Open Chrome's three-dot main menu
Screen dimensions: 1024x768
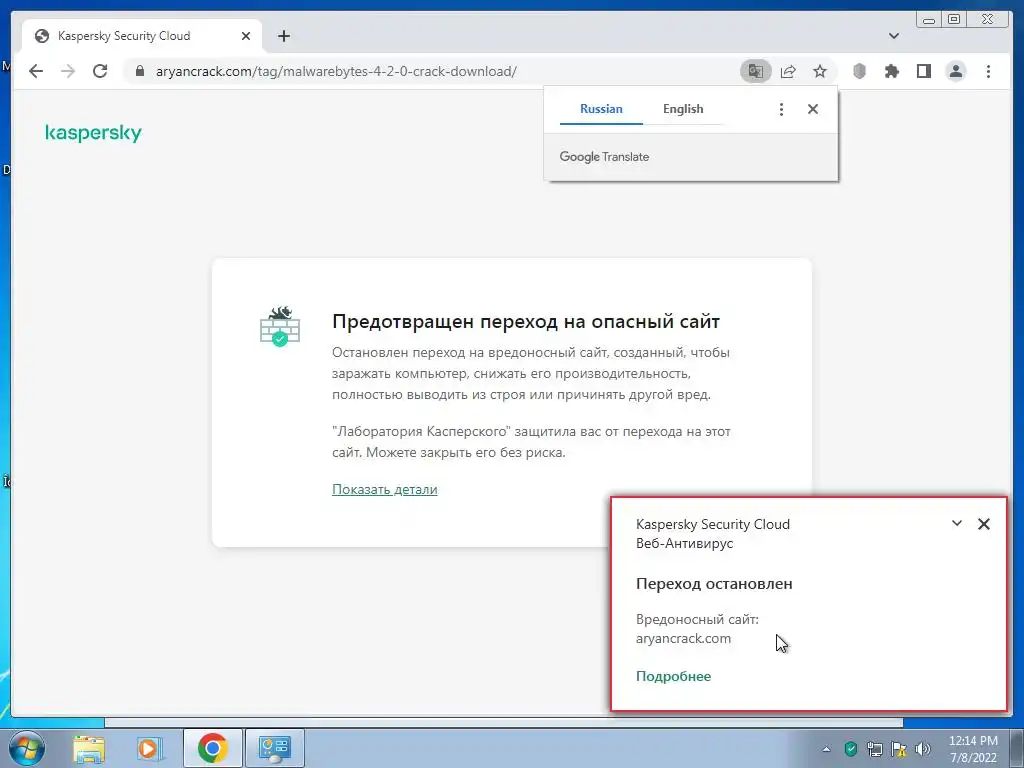click(988, 71)
